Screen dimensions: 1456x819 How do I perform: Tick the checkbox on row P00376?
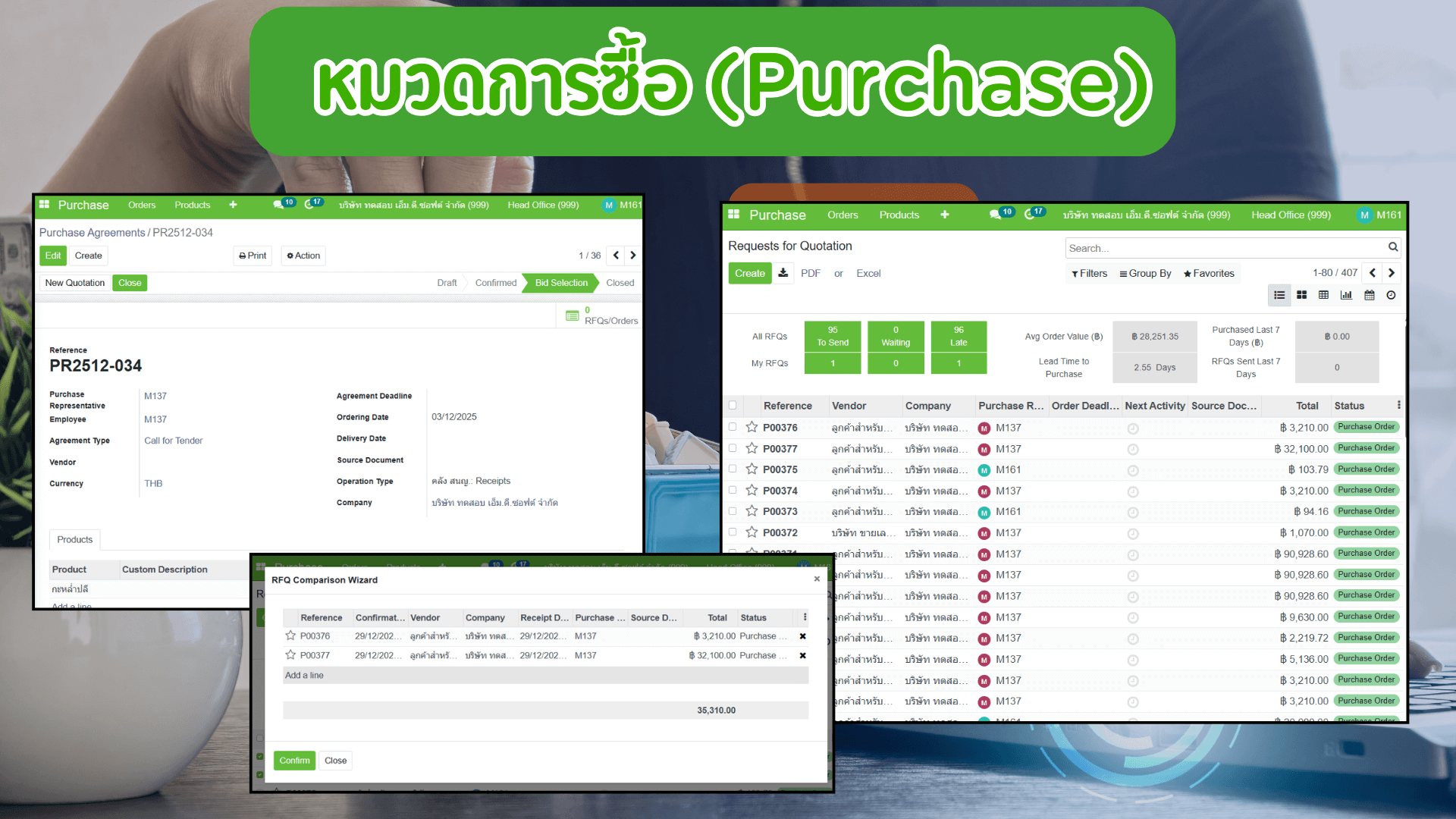point(733,426)
